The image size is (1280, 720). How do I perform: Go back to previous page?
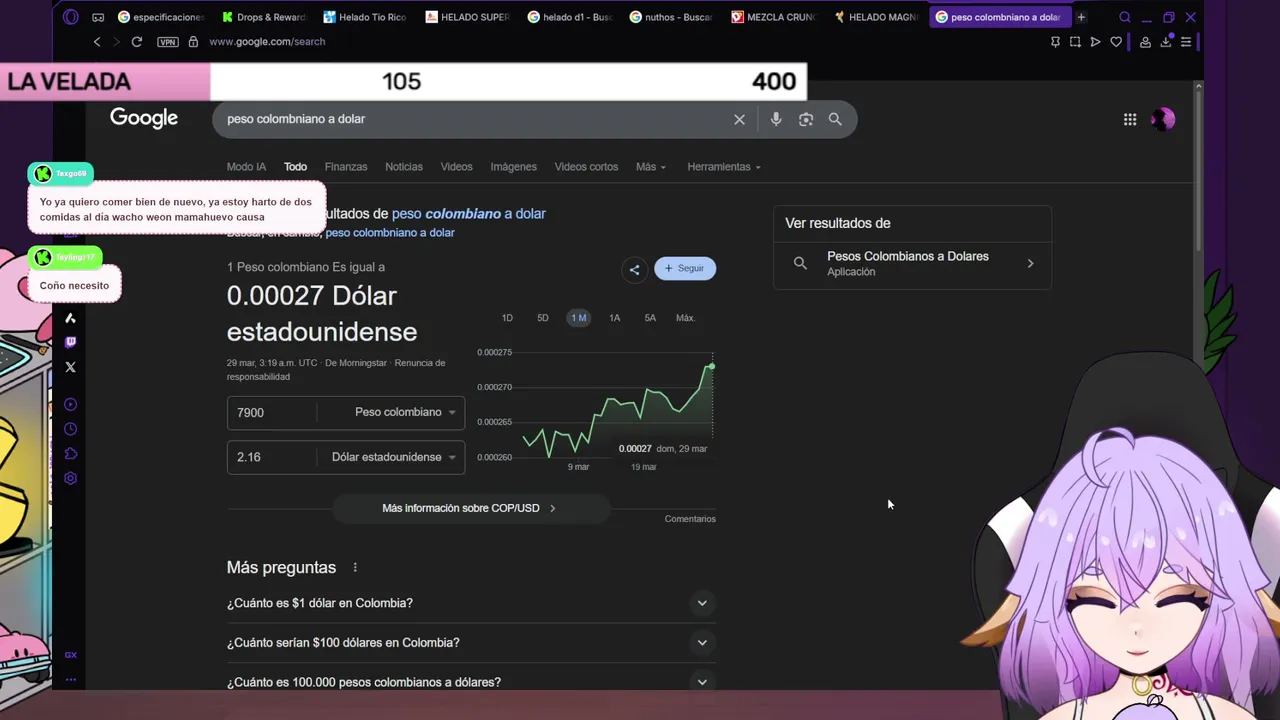click(x=97, y=41)
